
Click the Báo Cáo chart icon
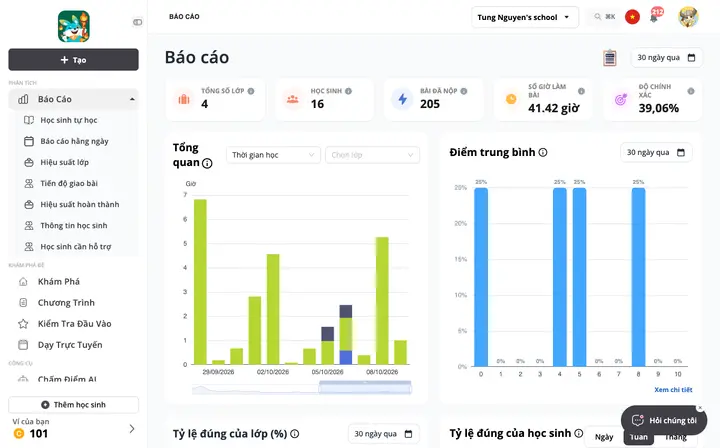click(23, 99)
